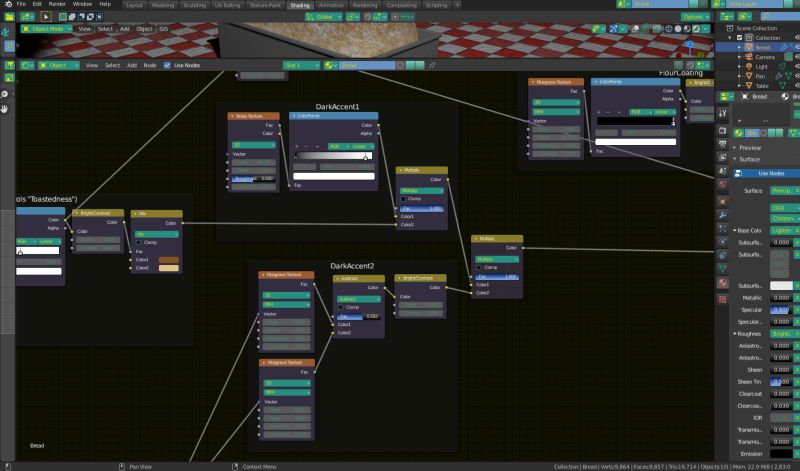Image resolution: width=800 pixels, height=471 pixels.
Task: Open the Blender logo menu
Action: click(x=8, y=4)
